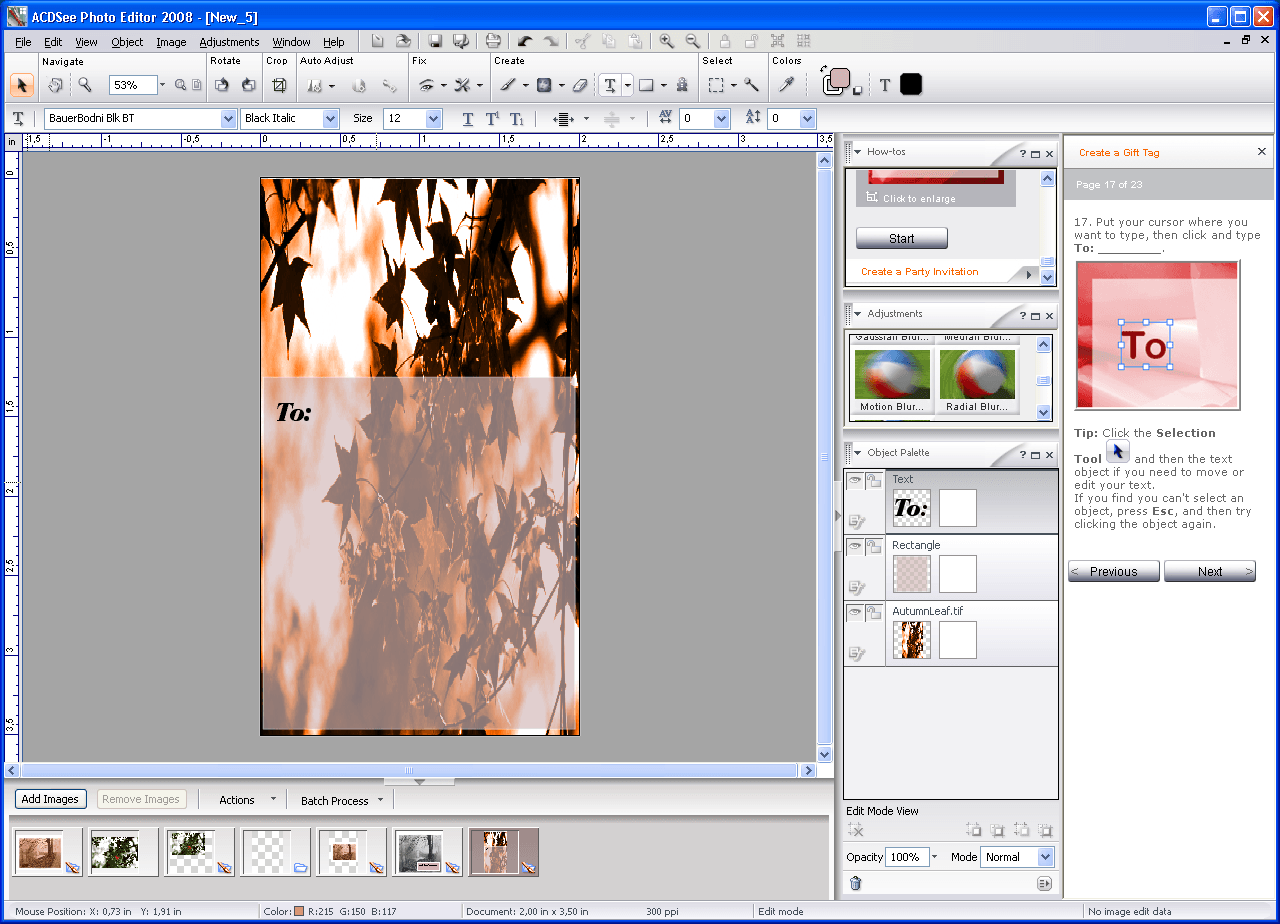Open the Adjustments menu
1280x924 pixels.
pyautogui.click(x=229, y=42)
